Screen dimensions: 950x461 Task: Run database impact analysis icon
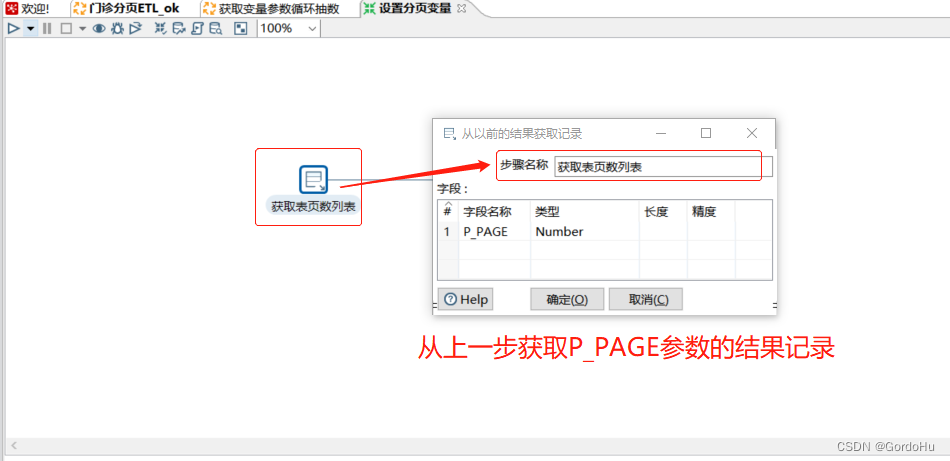point(179,28)
